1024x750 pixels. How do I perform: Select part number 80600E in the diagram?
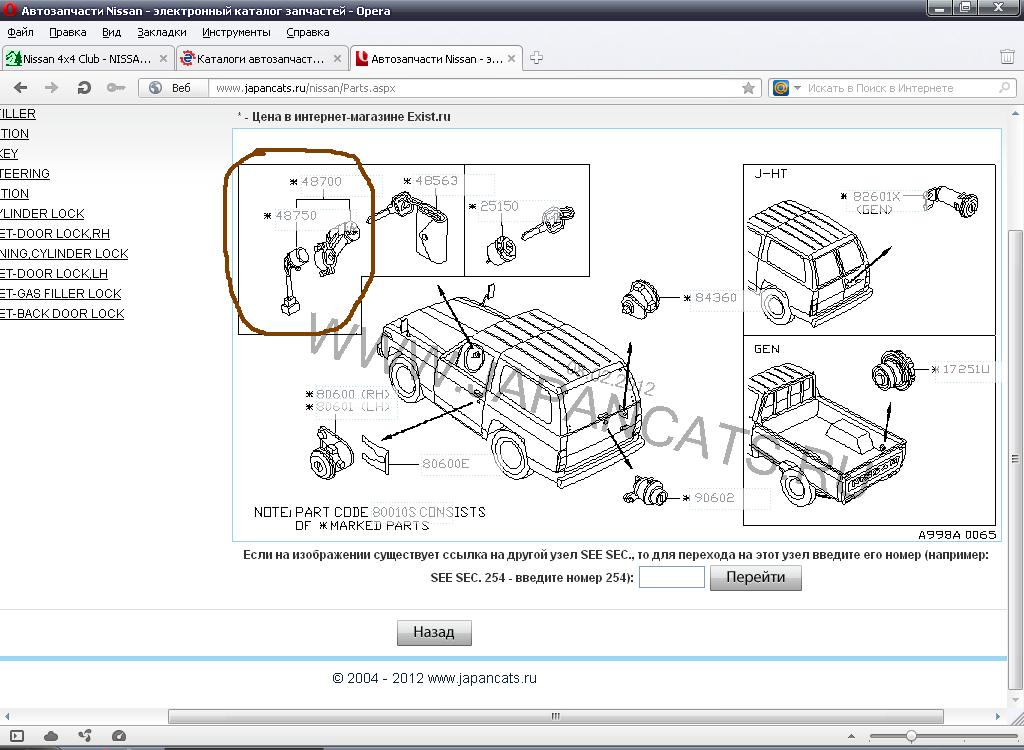click(x=445, y=464)
